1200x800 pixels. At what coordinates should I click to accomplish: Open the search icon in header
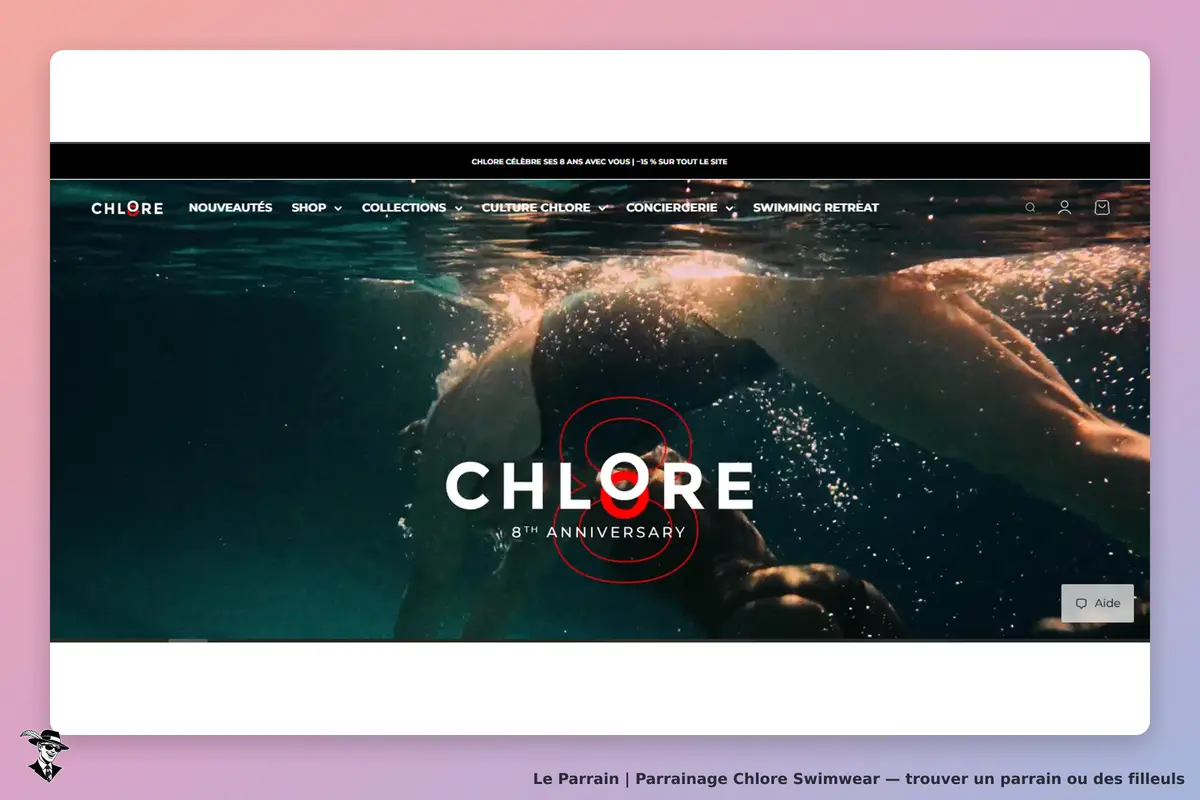click(1030, 208)
